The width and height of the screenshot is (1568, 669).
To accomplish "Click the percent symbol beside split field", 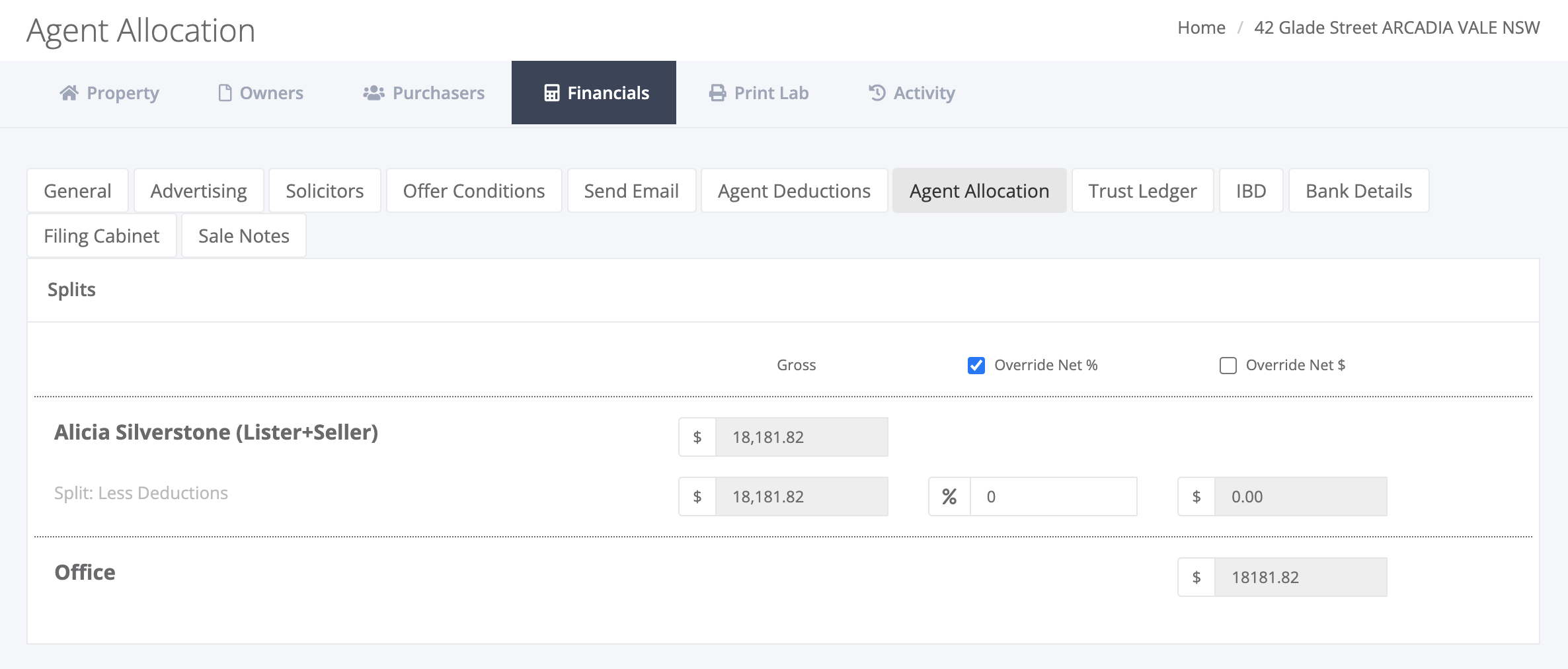I will tap(949, 496).
